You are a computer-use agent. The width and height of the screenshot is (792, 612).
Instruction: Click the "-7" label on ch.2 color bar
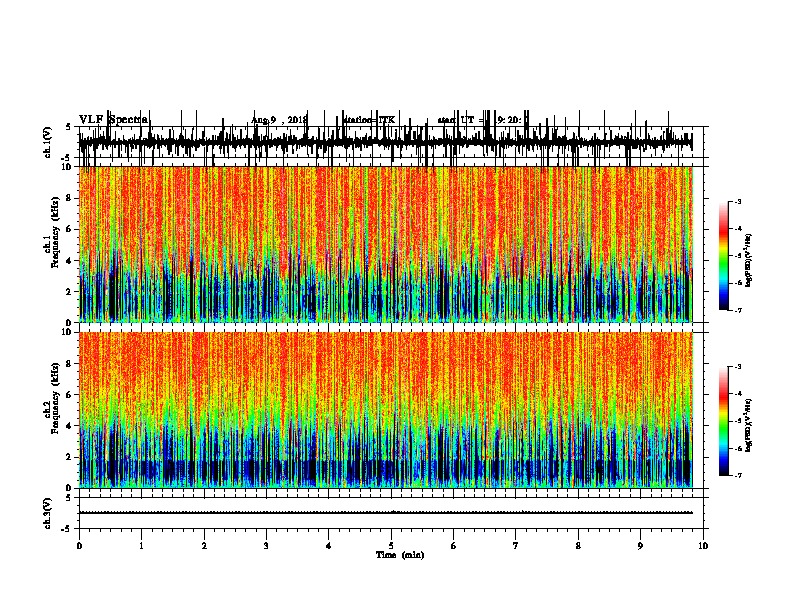click(738, 475)
